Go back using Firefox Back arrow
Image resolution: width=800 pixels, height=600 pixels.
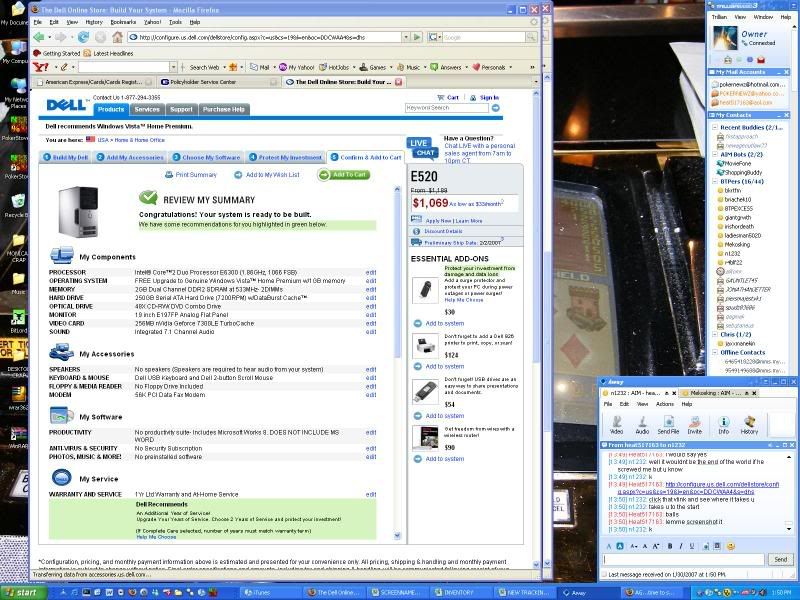pos(39,37)
